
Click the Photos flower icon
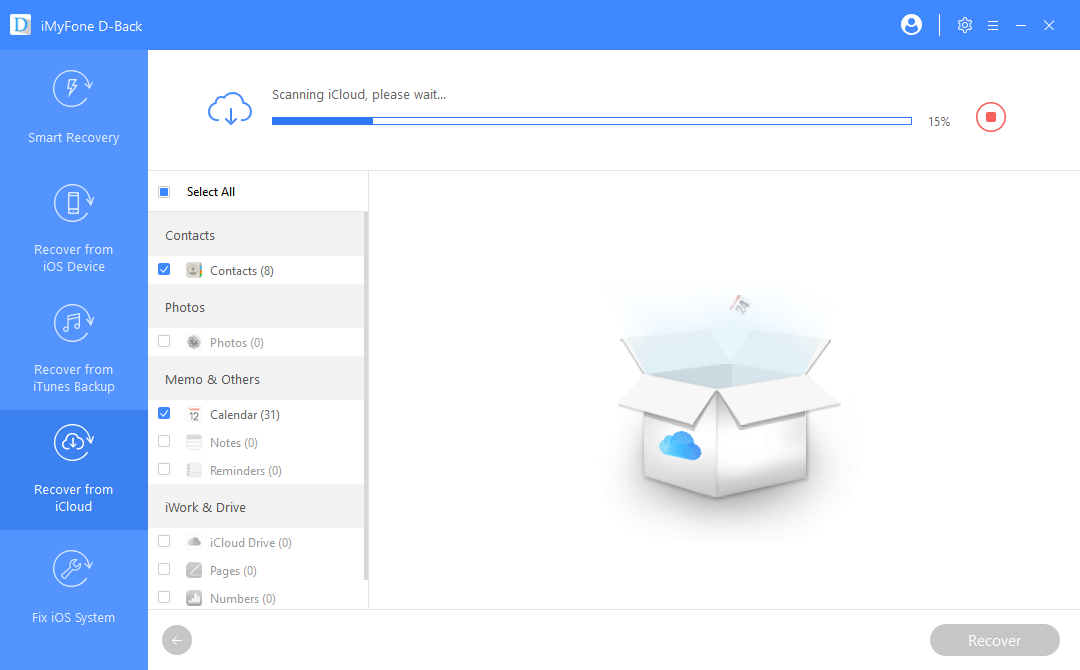(x=194, y=342)
